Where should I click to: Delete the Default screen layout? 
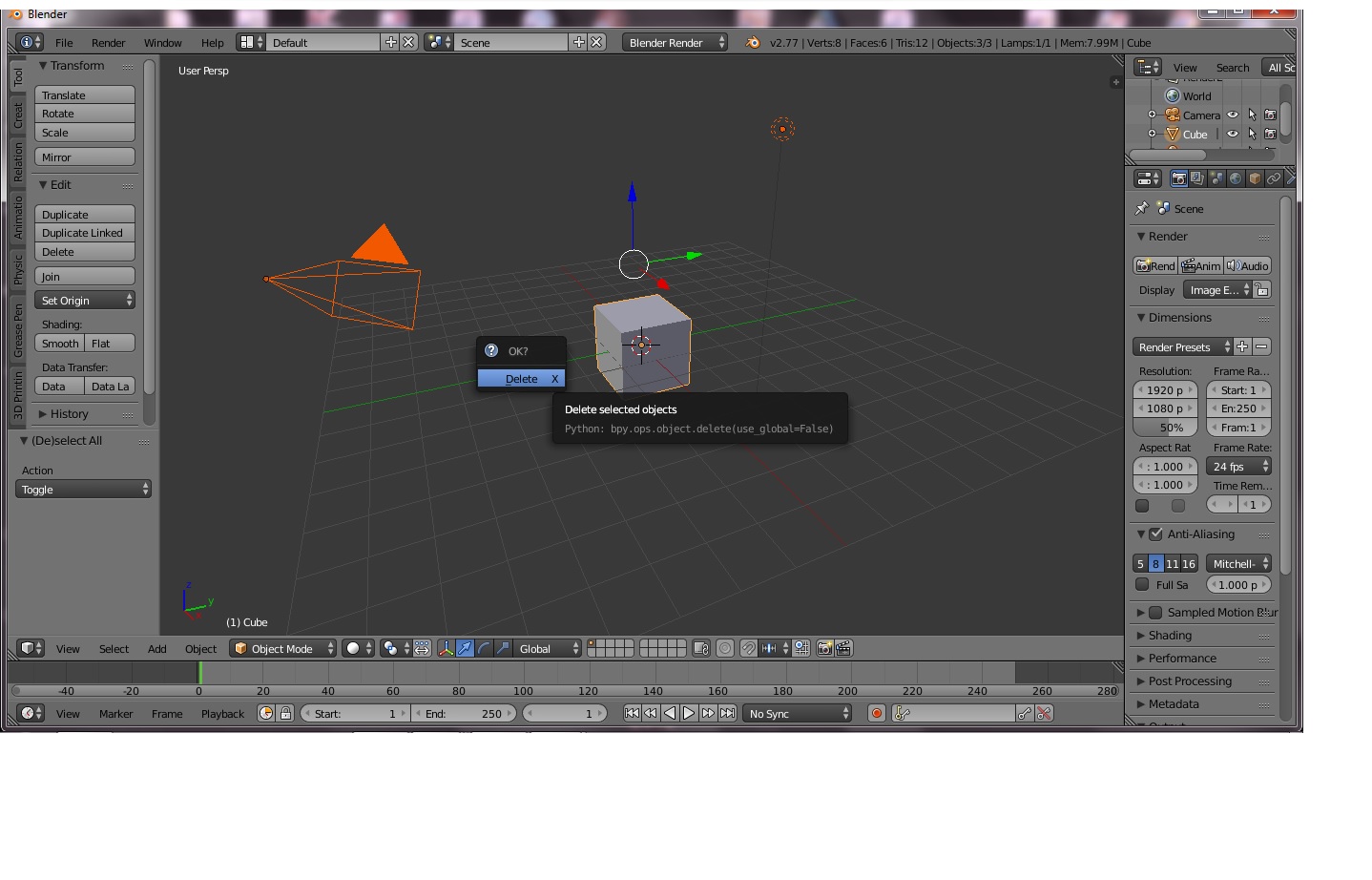tap(408, 42)
